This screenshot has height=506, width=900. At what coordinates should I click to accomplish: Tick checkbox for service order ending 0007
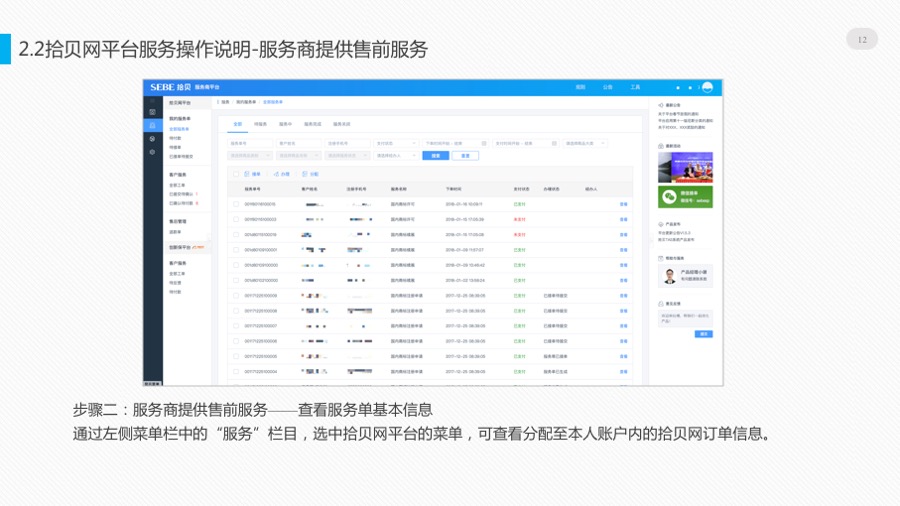(236, 326)
